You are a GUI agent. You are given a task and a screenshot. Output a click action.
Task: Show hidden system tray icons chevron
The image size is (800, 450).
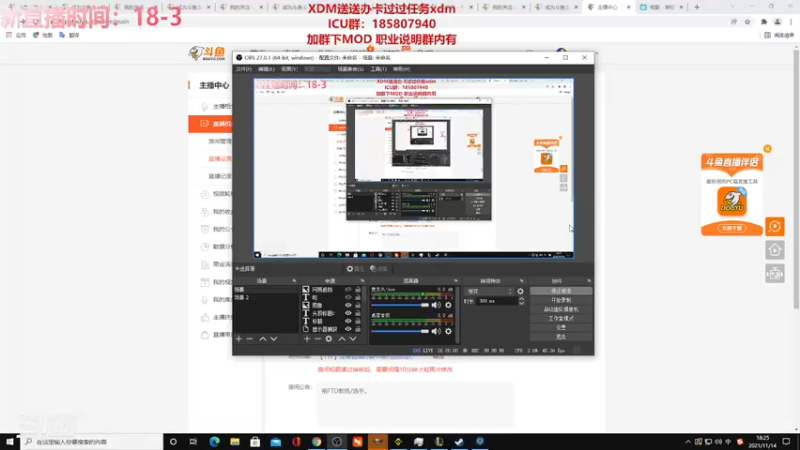pyautogui.click(x=688, y=442)
